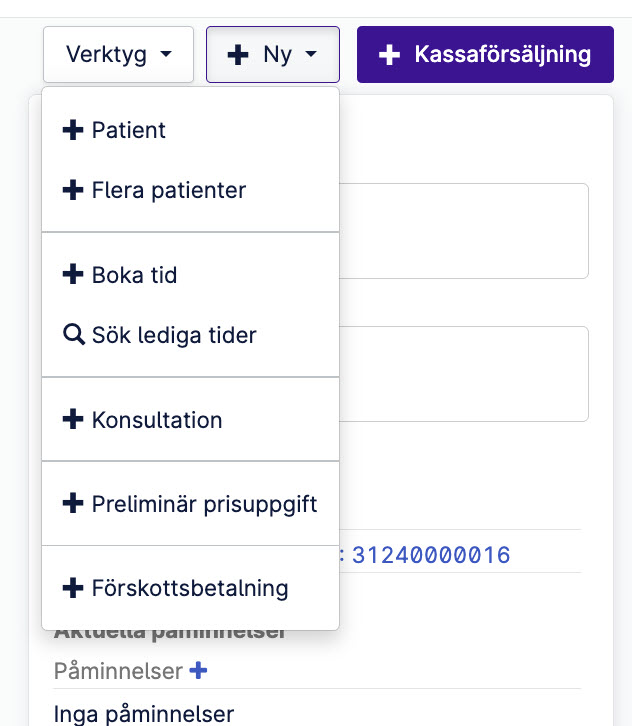632x726 pixels.
Task: Choose Flera patienter menu entry
Action: (190, 190)
